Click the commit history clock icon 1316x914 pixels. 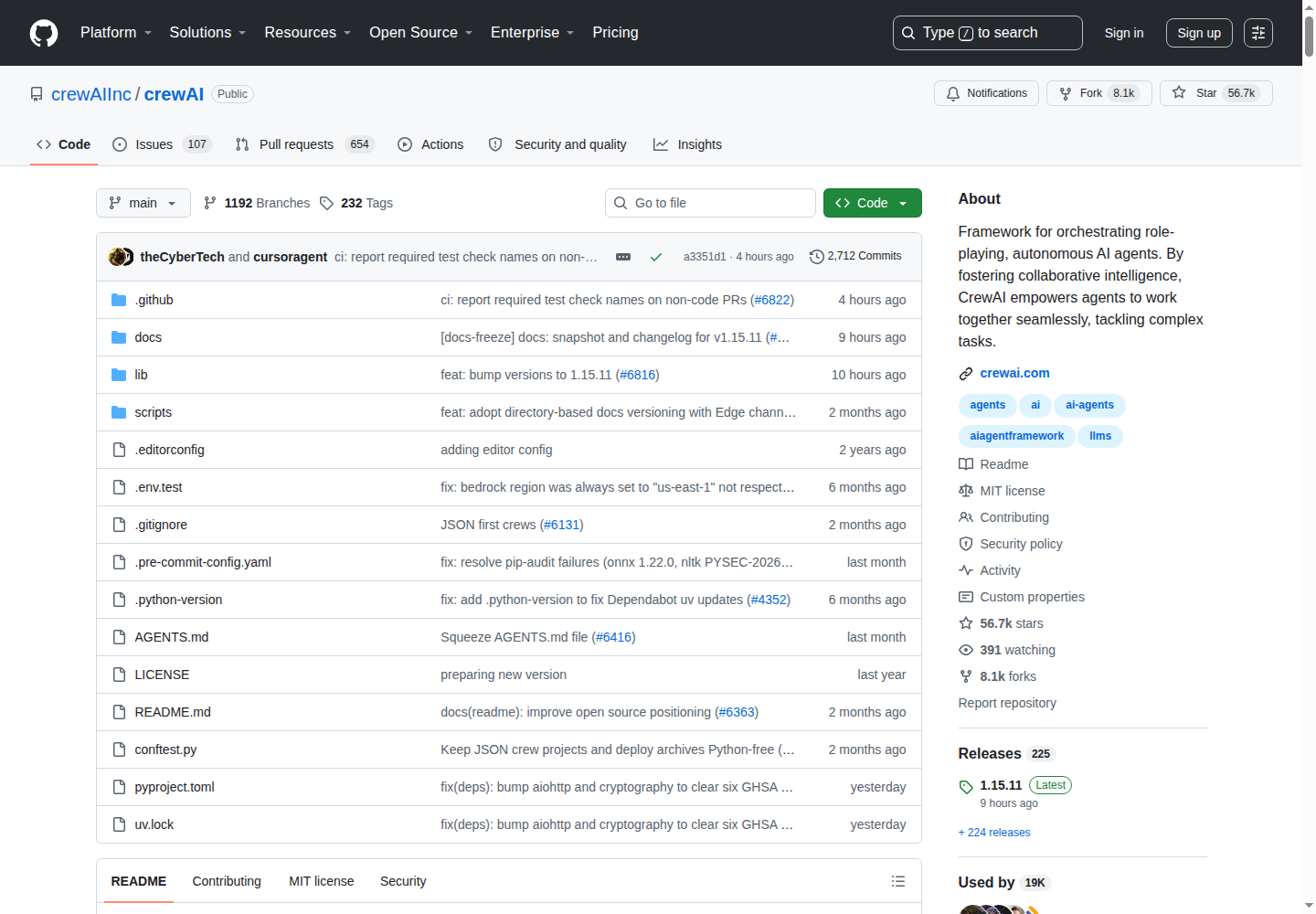(817, 257)
